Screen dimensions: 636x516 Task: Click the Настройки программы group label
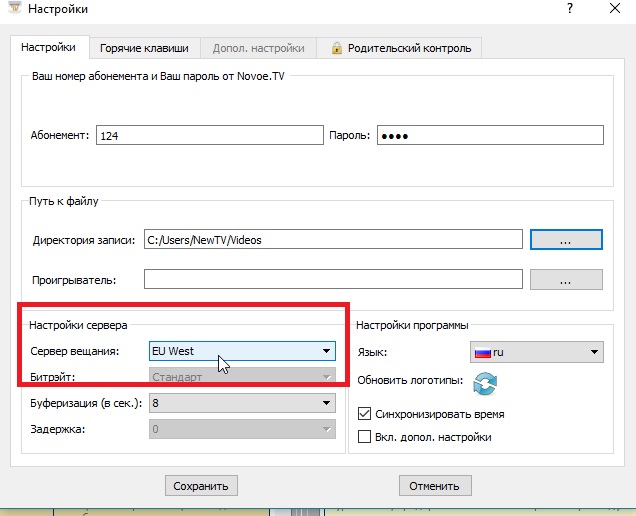(412, 325)
